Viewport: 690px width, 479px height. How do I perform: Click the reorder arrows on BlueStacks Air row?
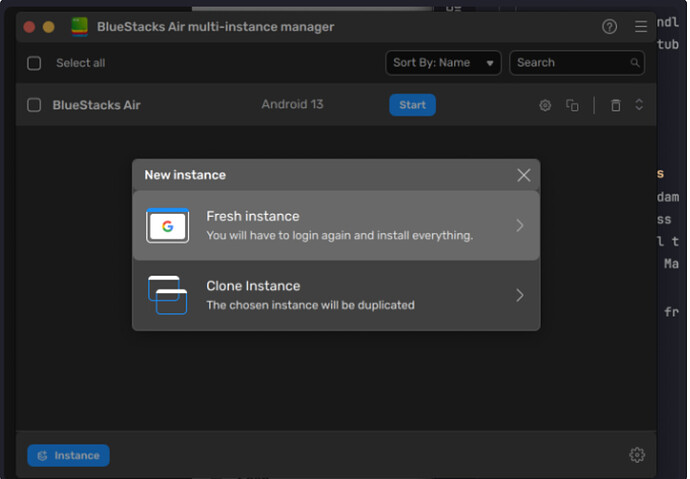pyautogui.click(x=639, y=105)
